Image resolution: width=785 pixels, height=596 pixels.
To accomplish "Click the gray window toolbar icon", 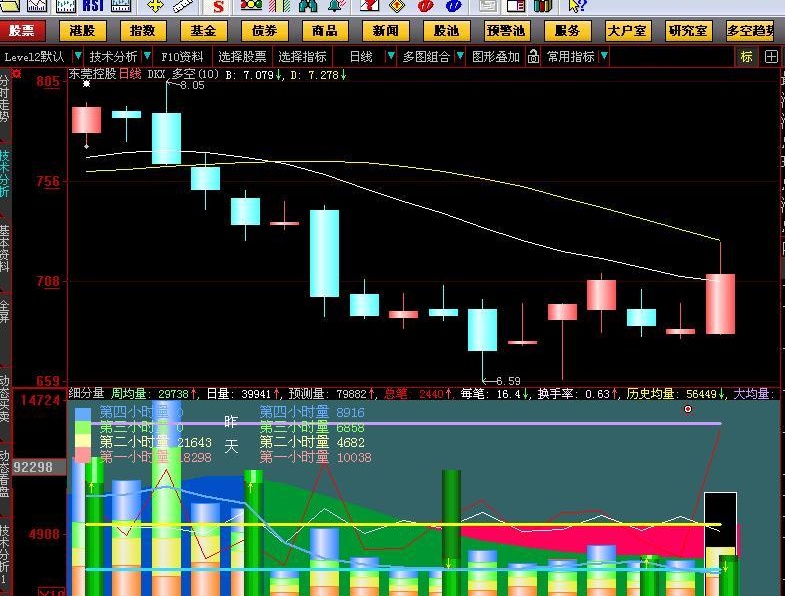I will (x=488, y=6).
